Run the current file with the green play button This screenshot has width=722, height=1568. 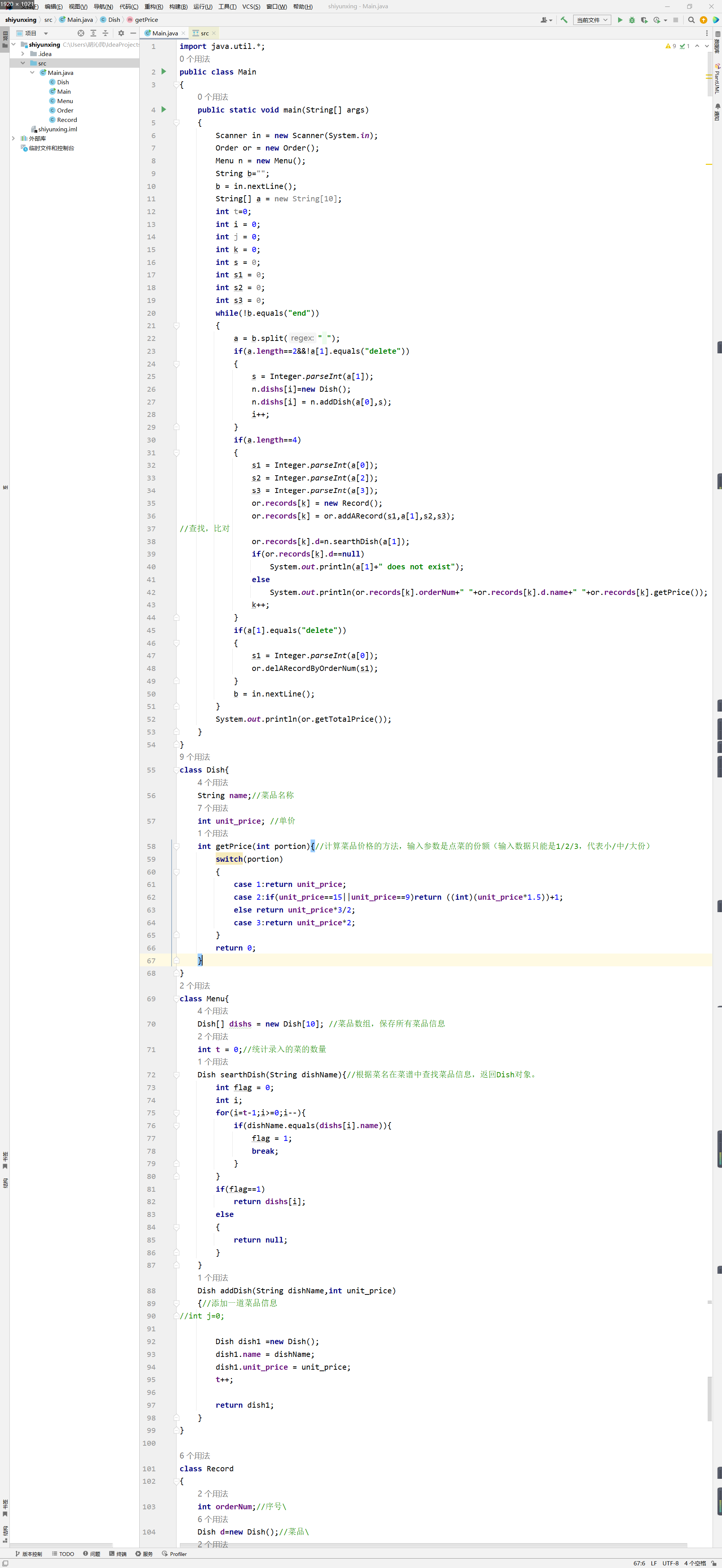click(620, 20)
